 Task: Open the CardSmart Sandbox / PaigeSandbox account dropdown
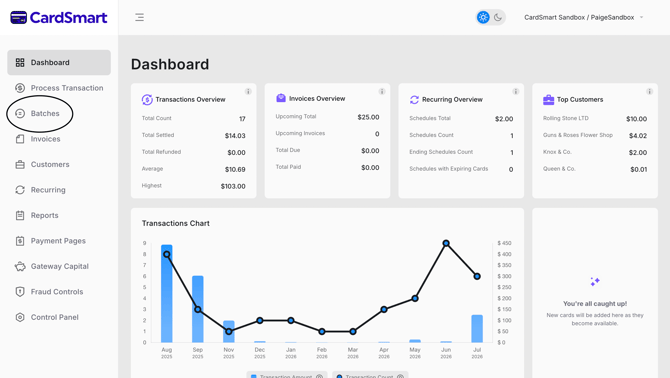point(584,18)
